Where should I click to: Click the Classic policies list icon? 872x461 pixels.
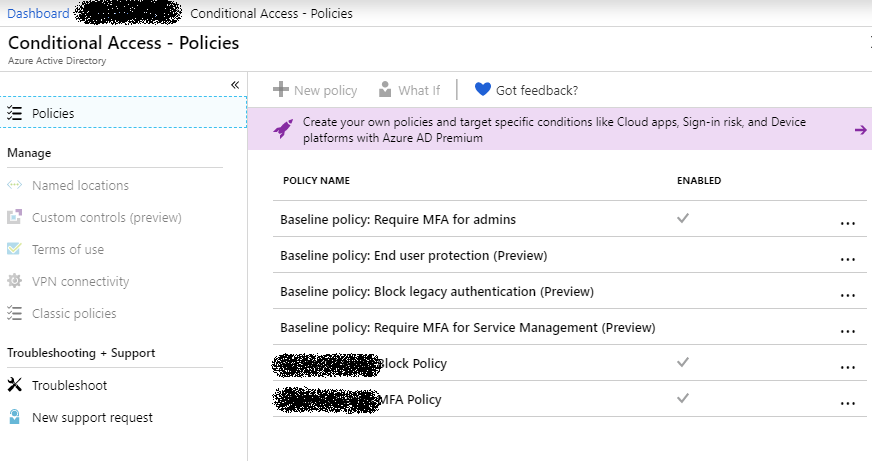pos(14,313)
